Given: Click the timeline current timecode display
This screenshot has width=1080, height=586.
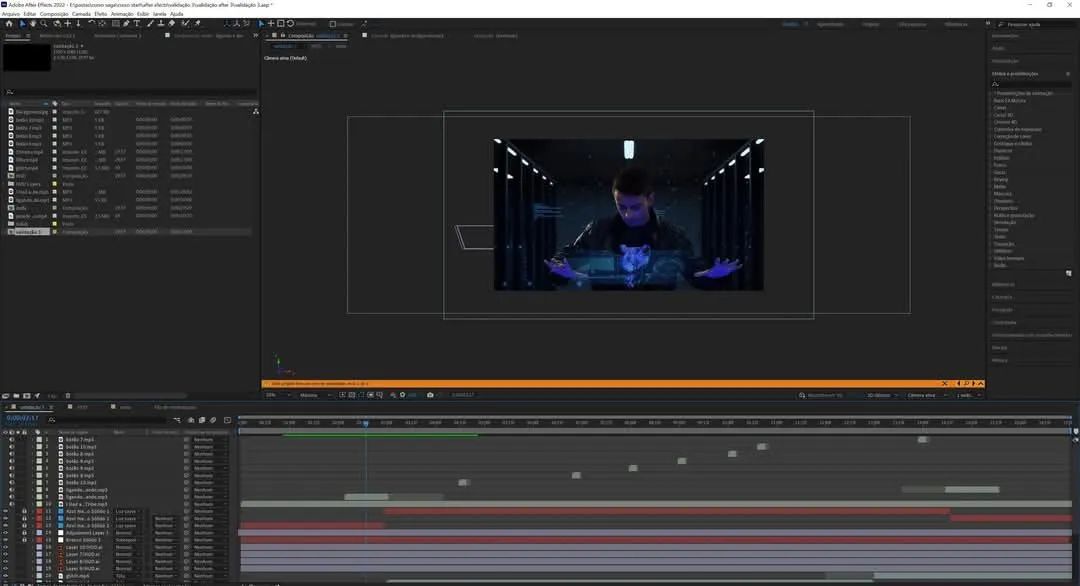Looking at the screenshot, I should point(22,418).
